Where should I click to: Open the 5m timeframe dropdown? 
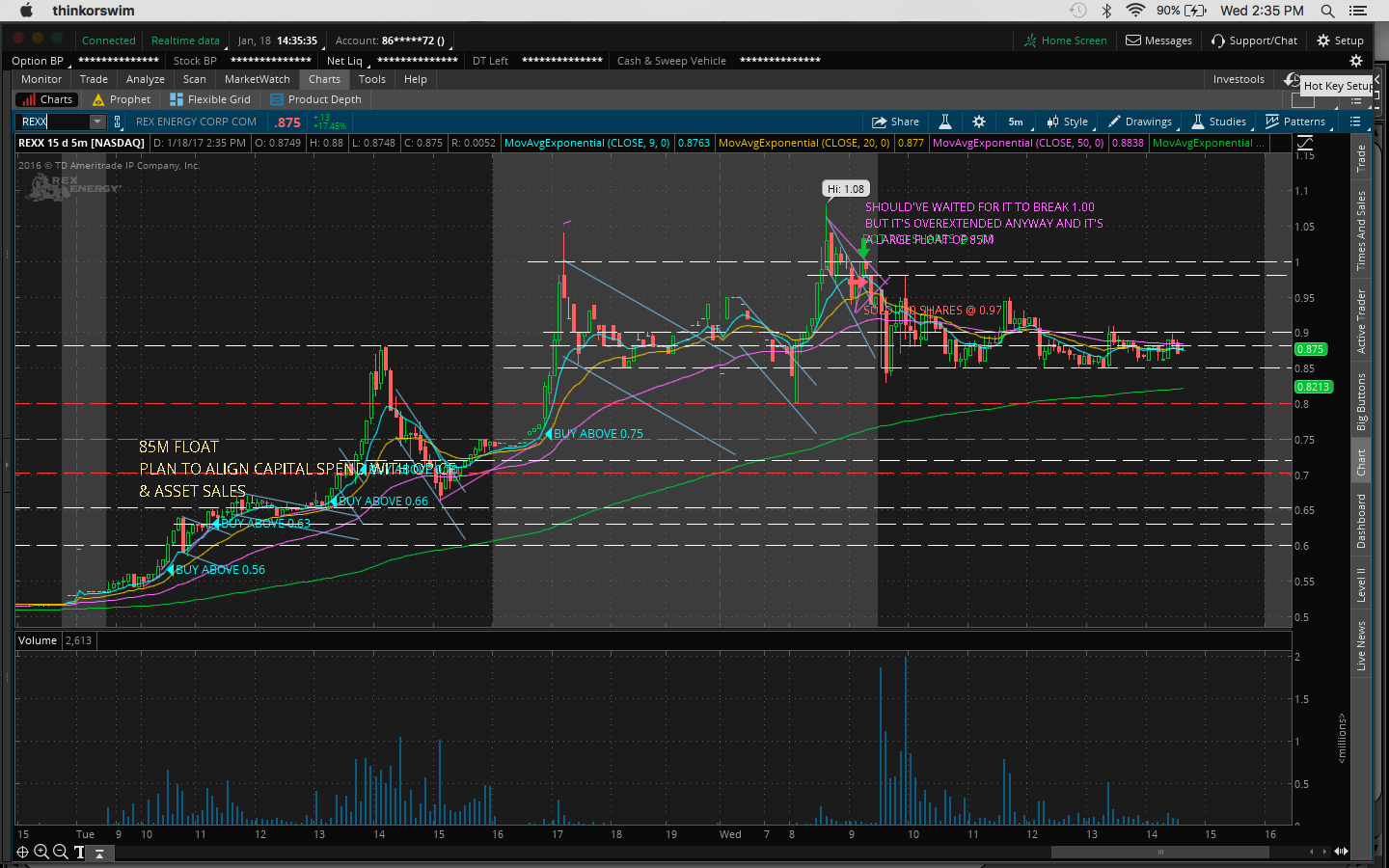(x=1017, y=122)
